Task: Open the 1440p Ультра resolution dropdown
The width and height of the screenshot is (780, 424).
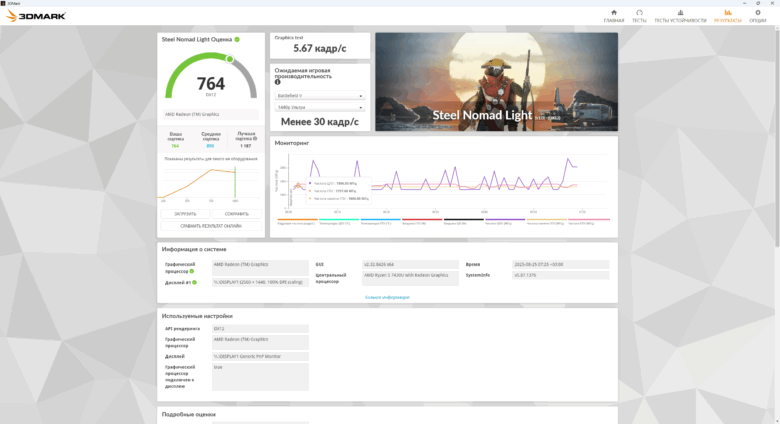Action: tap(320, 107)
